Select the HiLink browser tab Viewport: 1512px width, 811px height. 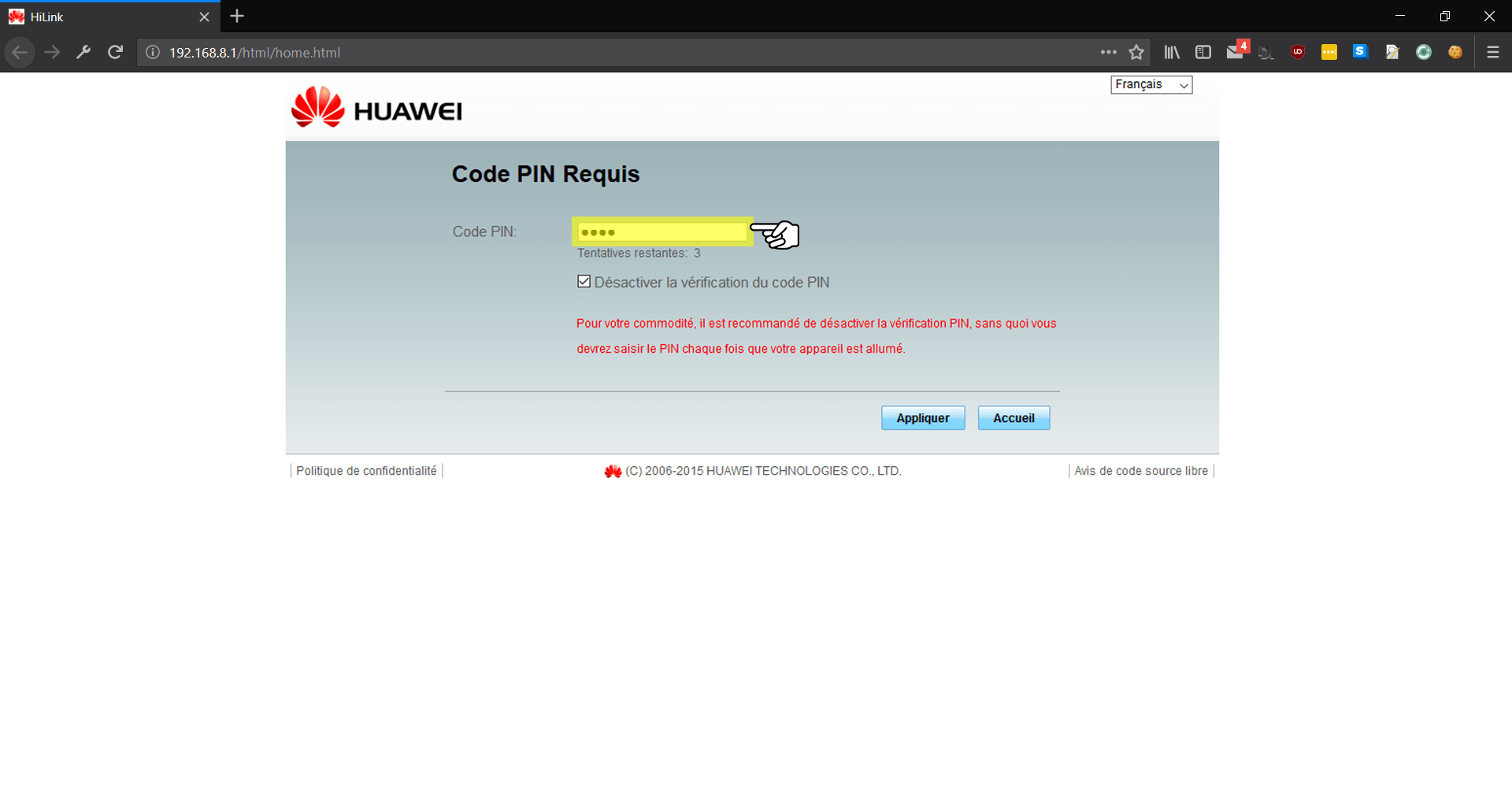(x=110, y=17)
